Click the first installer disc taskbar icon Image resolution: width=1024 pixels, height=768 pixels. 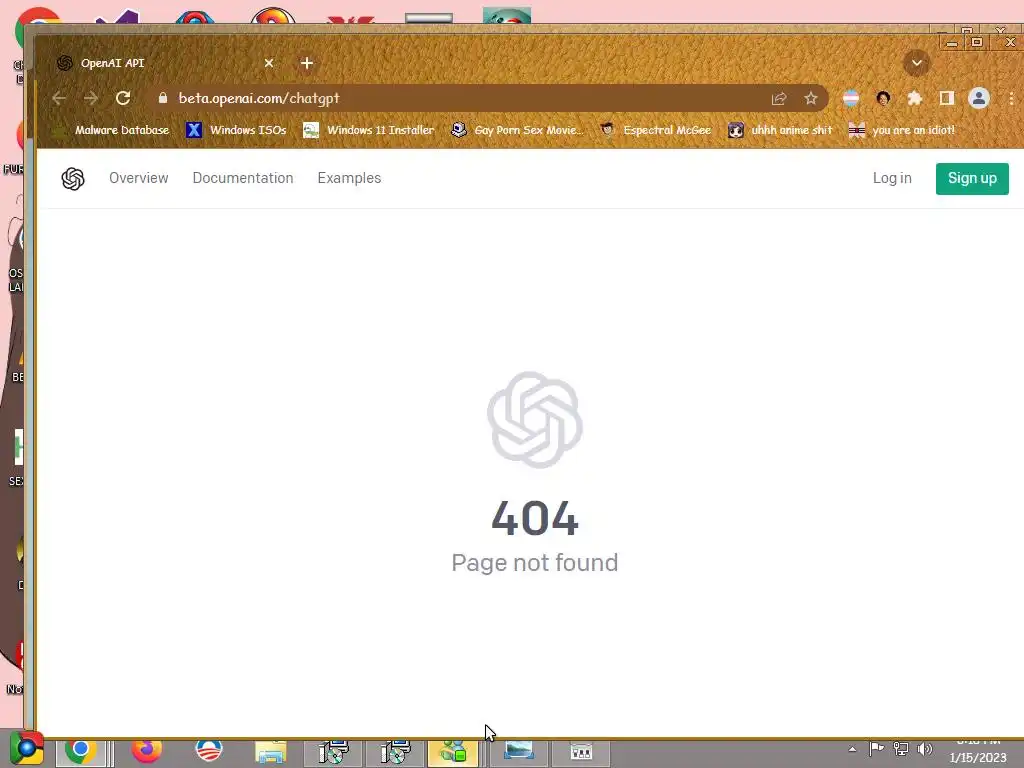(333, 752)
